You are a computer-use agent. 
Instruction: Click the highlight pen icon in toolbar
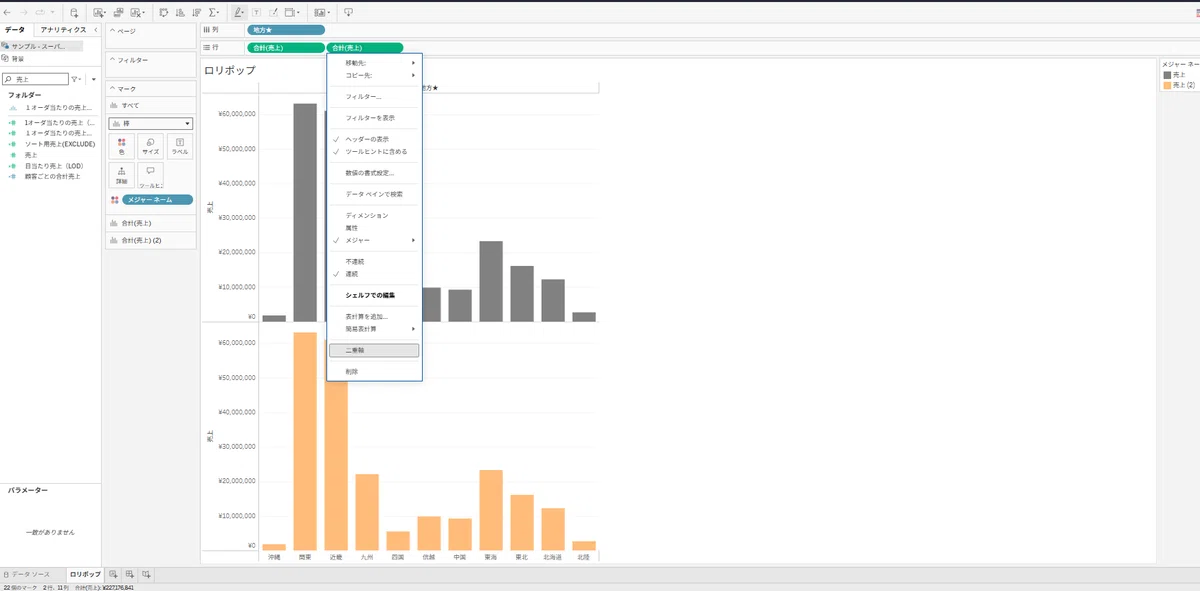coord(240,13)
